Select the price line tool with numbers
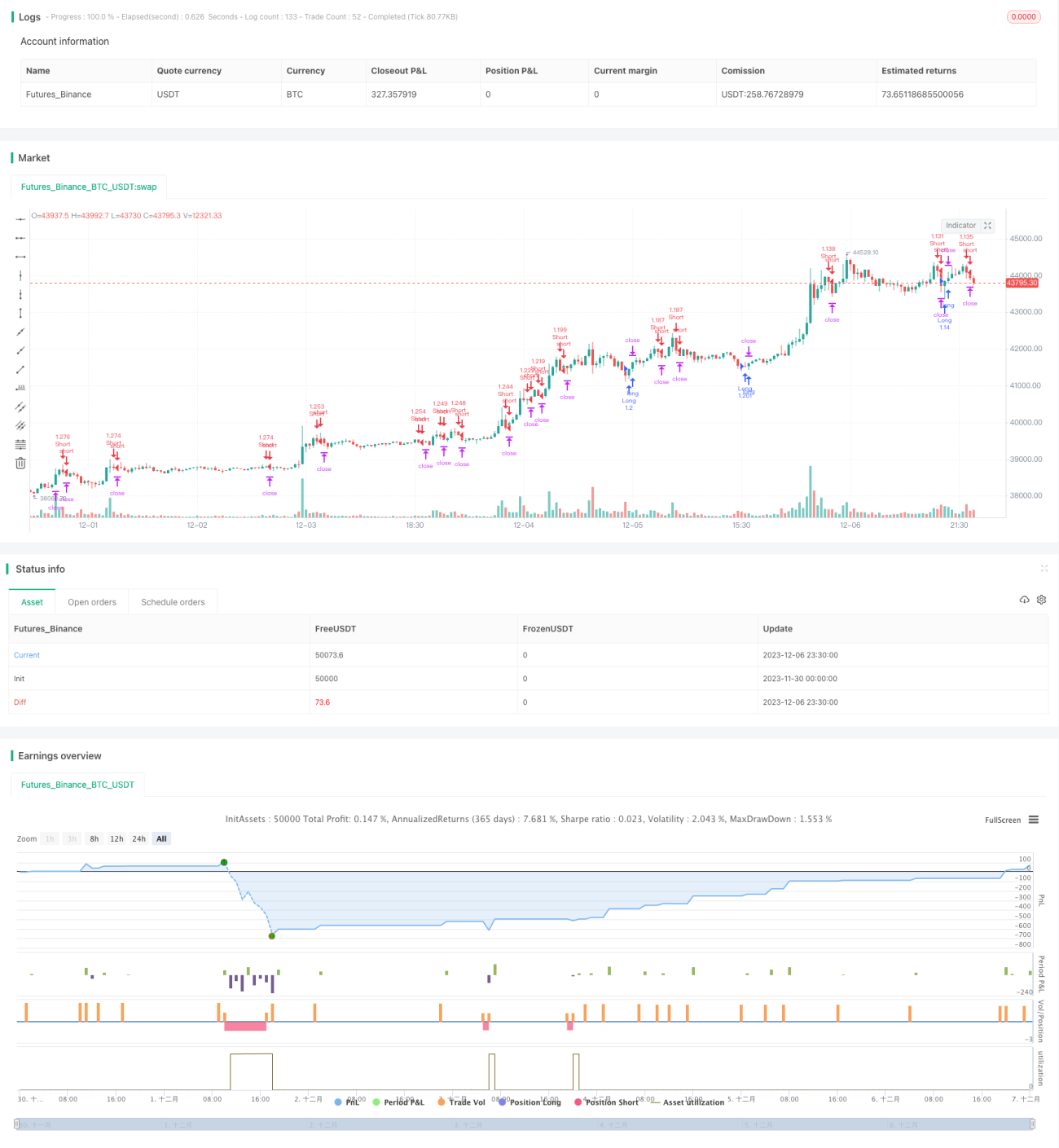Screen dimensions: 1059x1148 pyautogui.click(x=20, y=388)
